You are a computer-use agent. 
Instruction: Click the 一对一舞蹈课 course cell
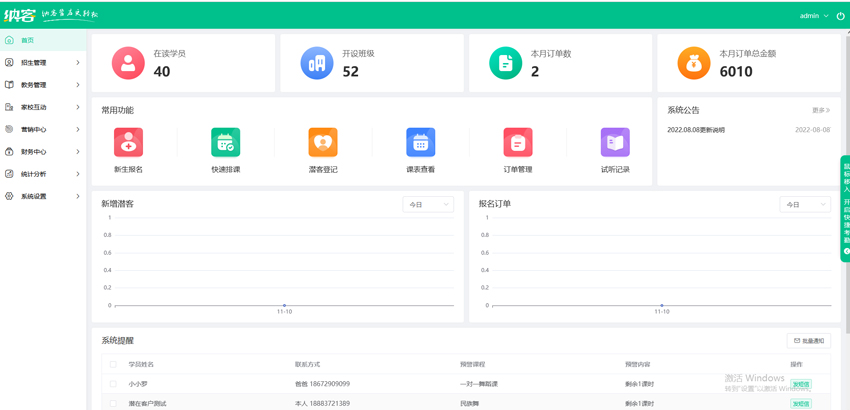pyautogui.click(x=479, y=384)
